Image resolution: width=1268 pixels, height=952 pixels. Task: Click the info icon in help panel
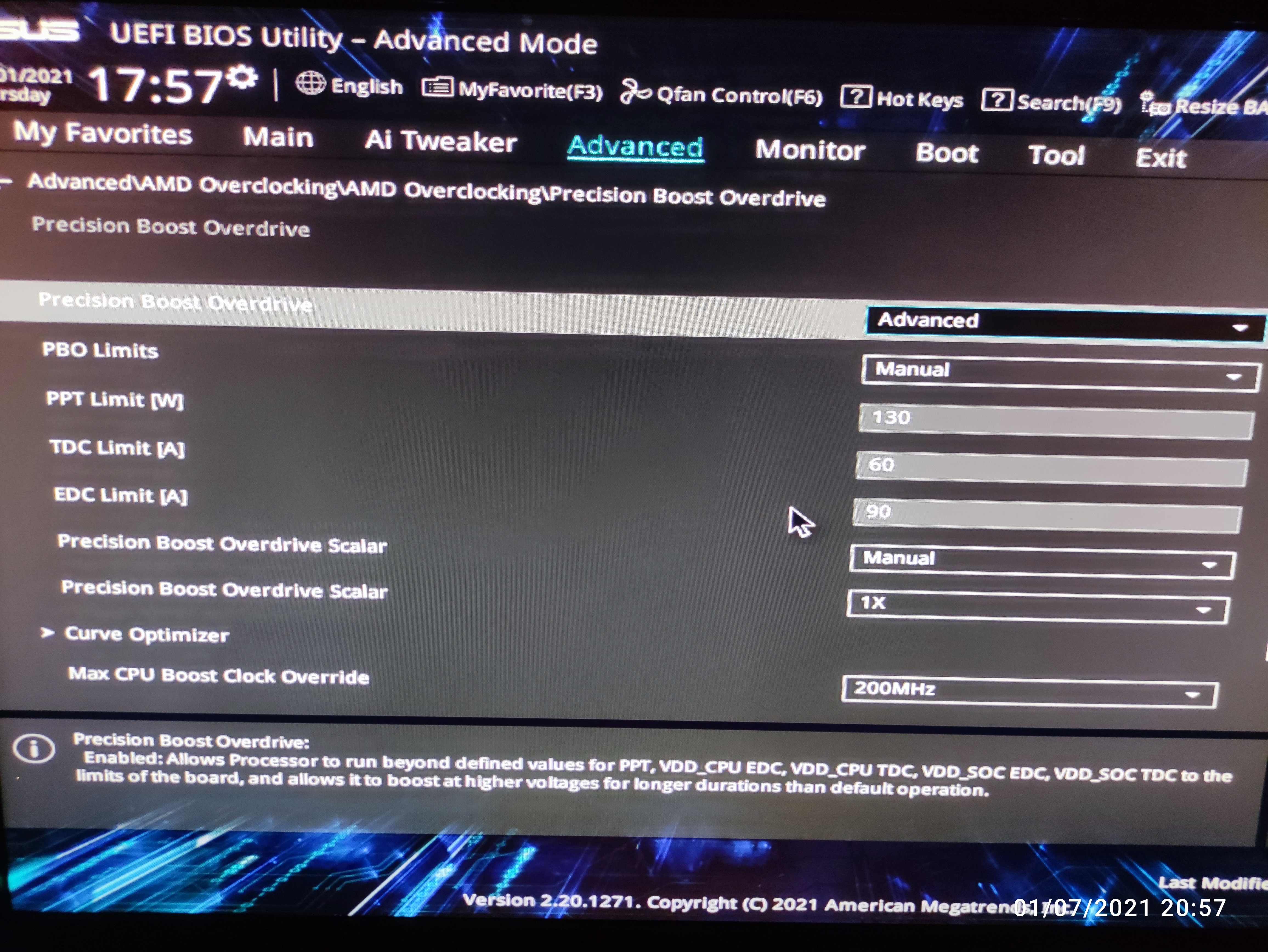(34, 748)
